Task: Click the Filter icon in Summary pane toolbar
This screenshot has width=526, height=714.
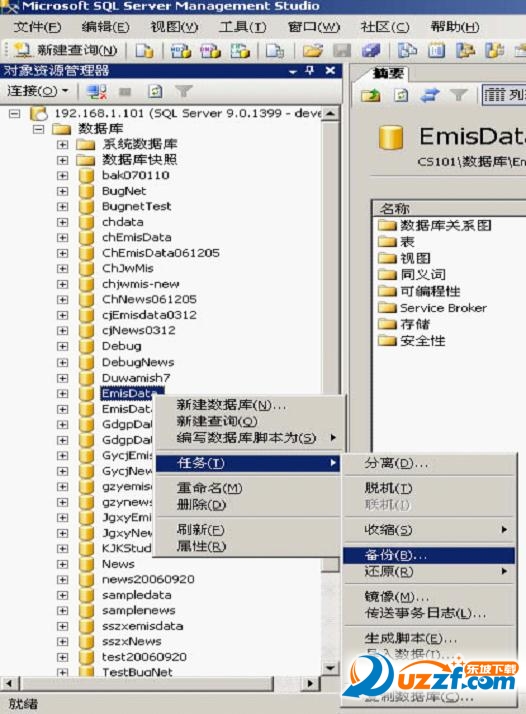Action: pos(459,95)
